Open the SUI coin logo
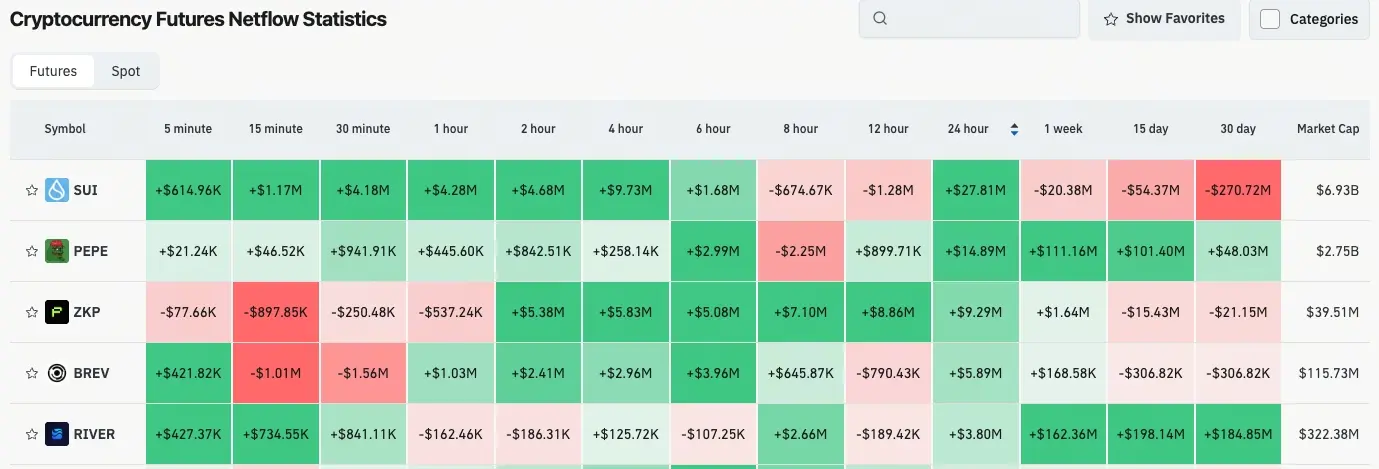This screenshot has height=469, width=1379. (x=57, y=190)
